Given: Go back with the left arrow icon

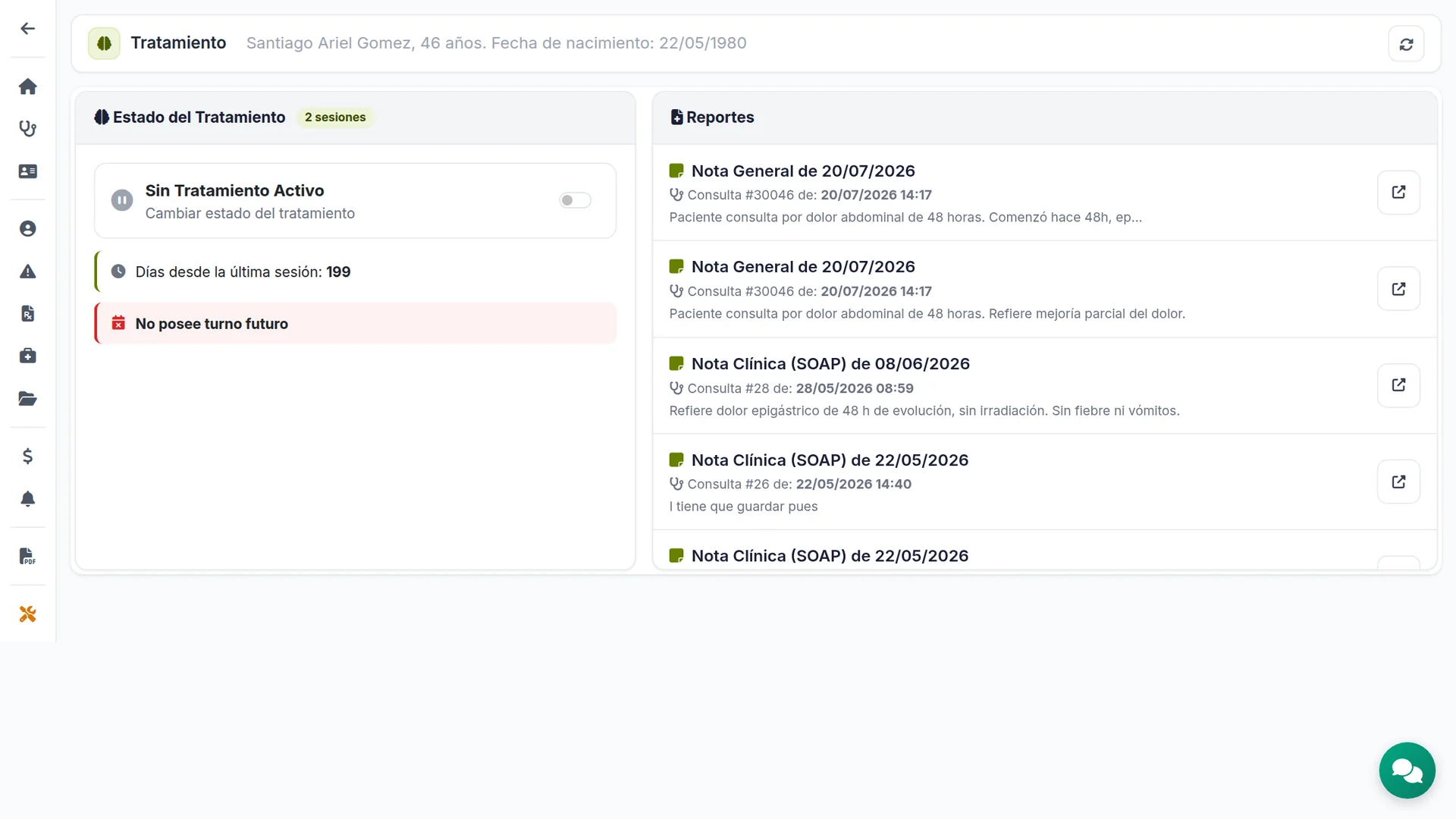Looking at the screenshot, I should coord(28,29).
